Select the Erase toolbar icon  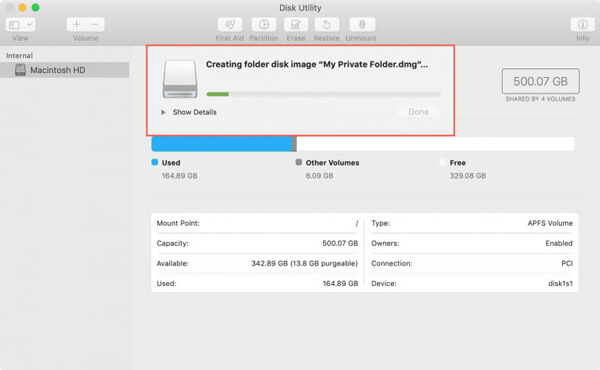[296, 24]
